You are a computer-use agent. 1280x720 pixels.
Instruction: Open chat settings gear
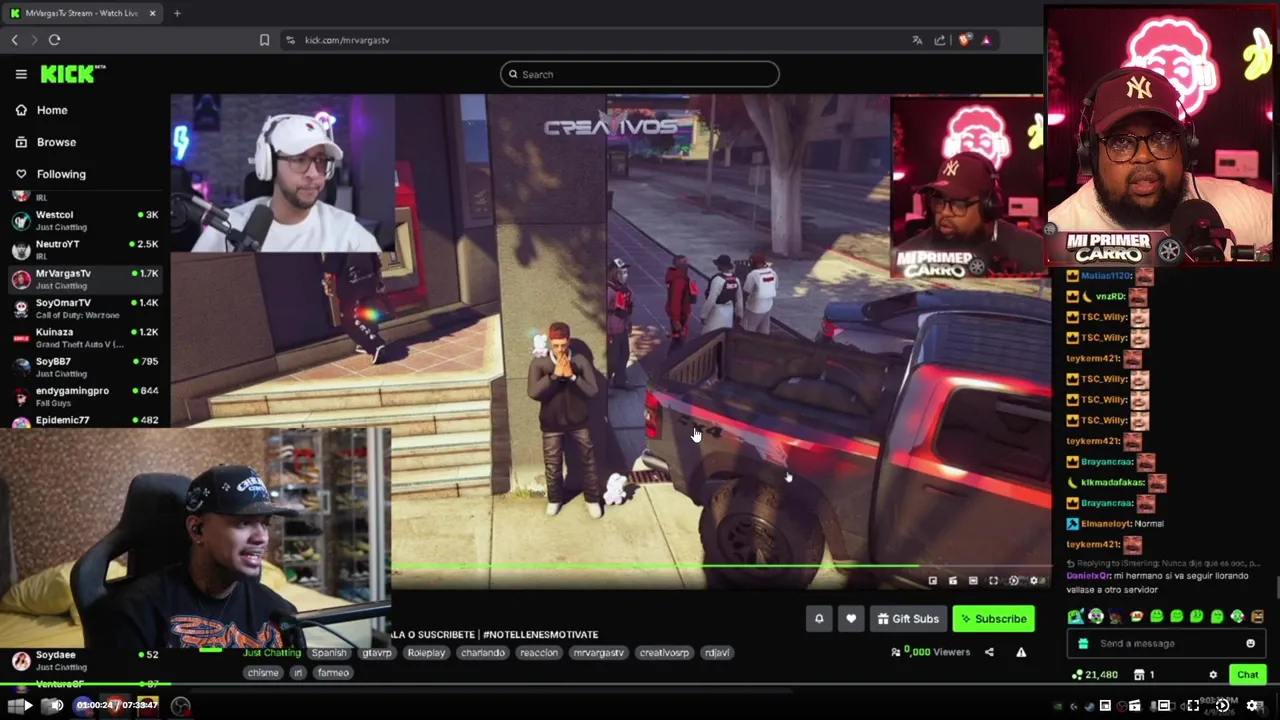1213,675
